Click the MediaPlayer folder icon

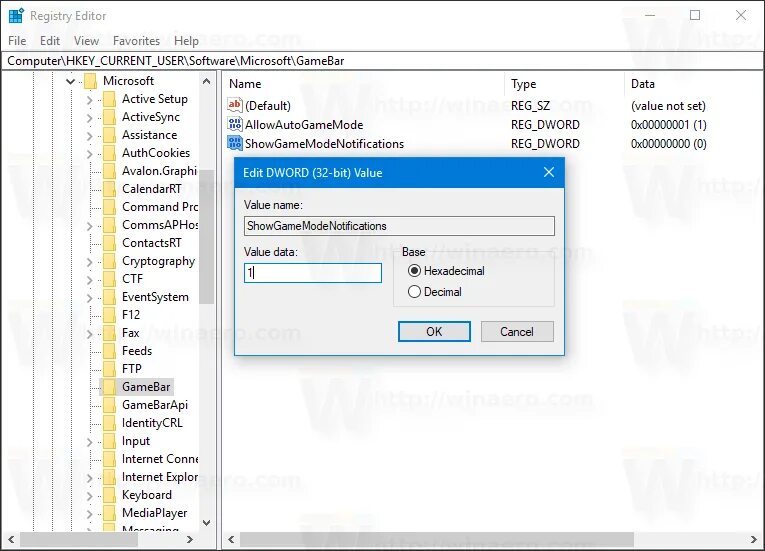(109, 513)
